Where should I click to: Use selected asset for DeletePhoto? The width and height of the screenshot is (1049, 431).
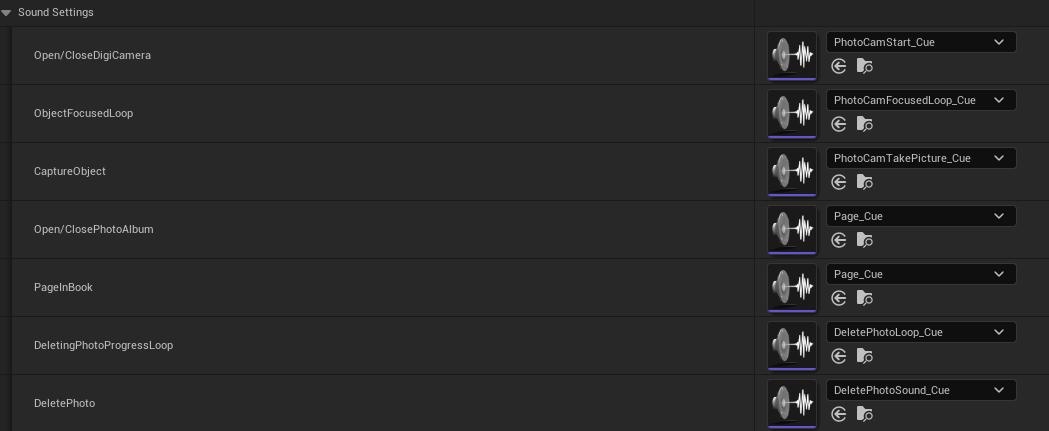[839, 414]
